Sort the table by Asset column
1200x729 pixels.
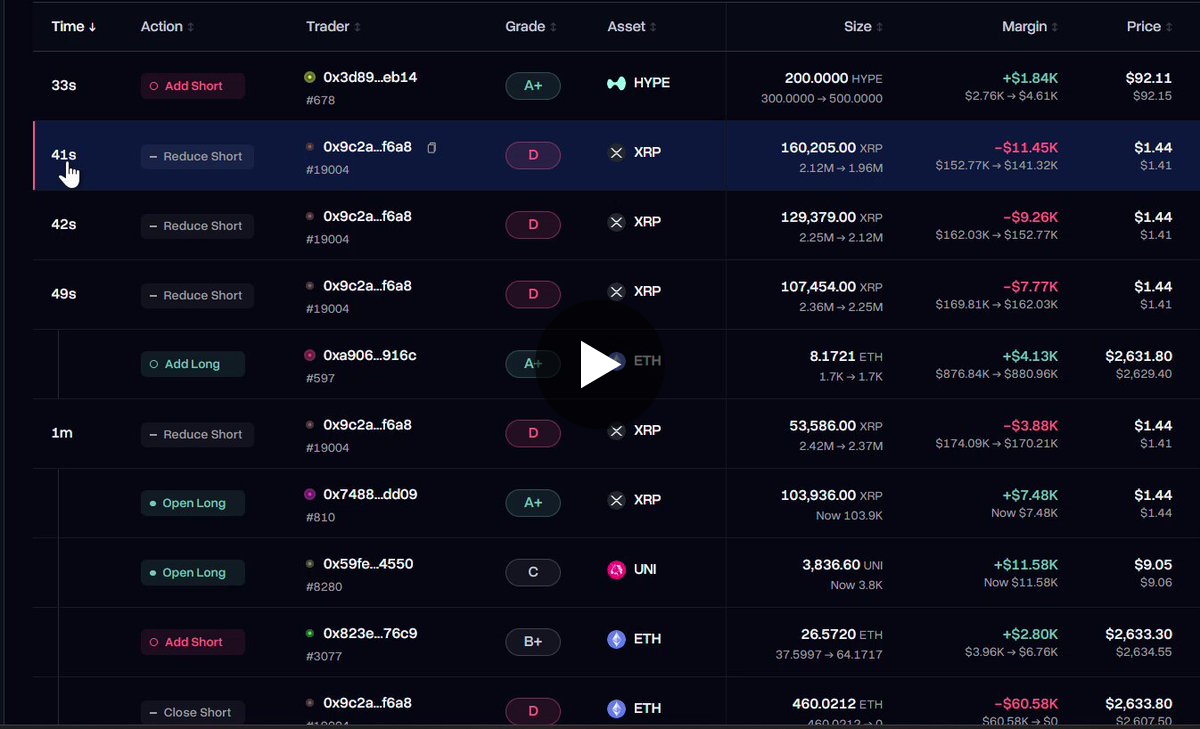click(x=632, y=27)
